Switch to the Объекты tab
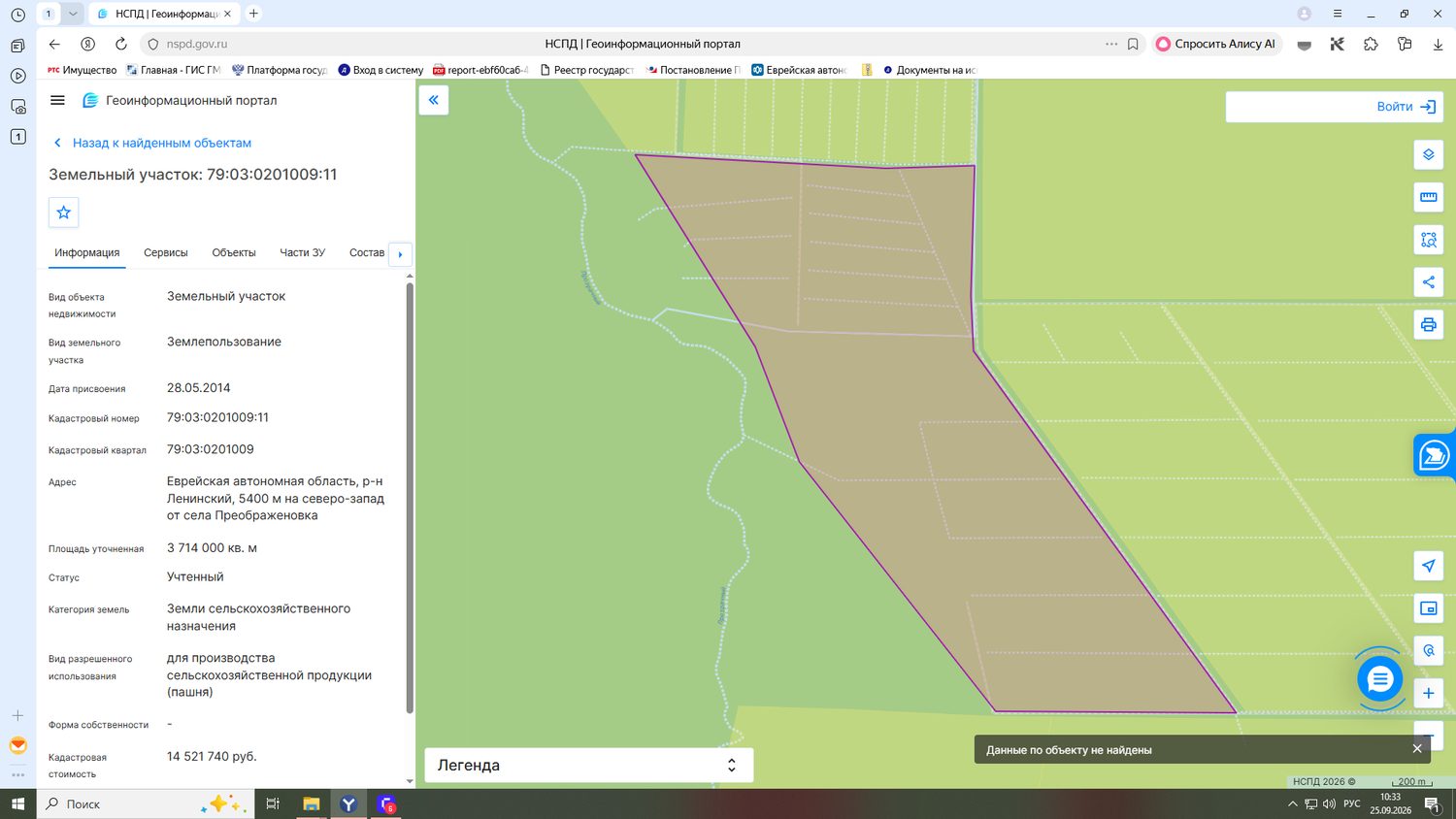This screenshot has height=819, width=1456. (234, 252)
